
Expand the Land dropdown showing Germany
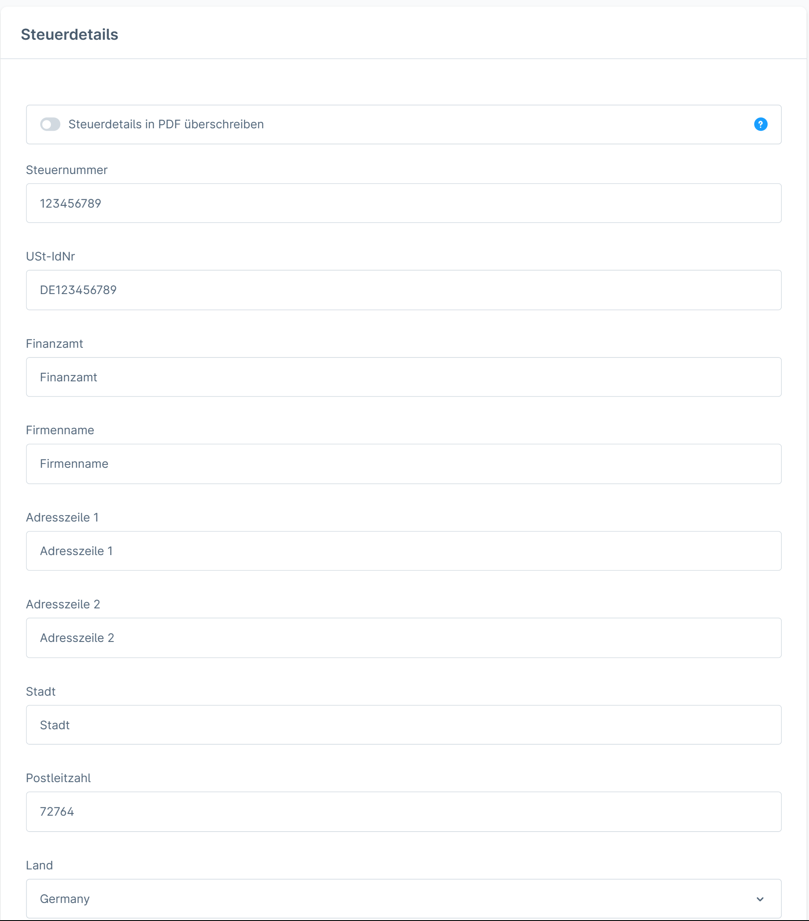pyautogui.click(x=404, y=899)
